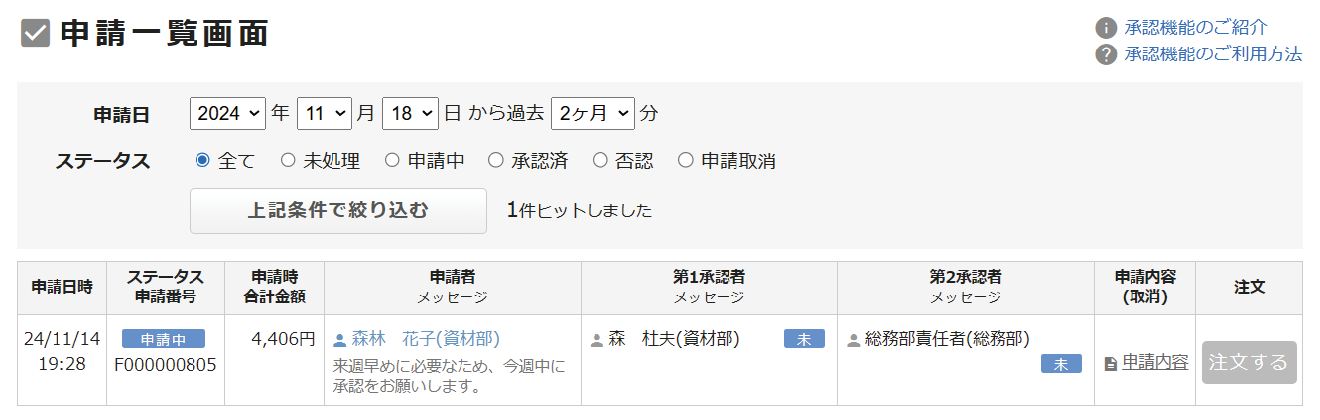The height and width of the screenshot is (420, 1320).
Task: Click the document icon beside 申請内容 link
Action: [1110, 364]
